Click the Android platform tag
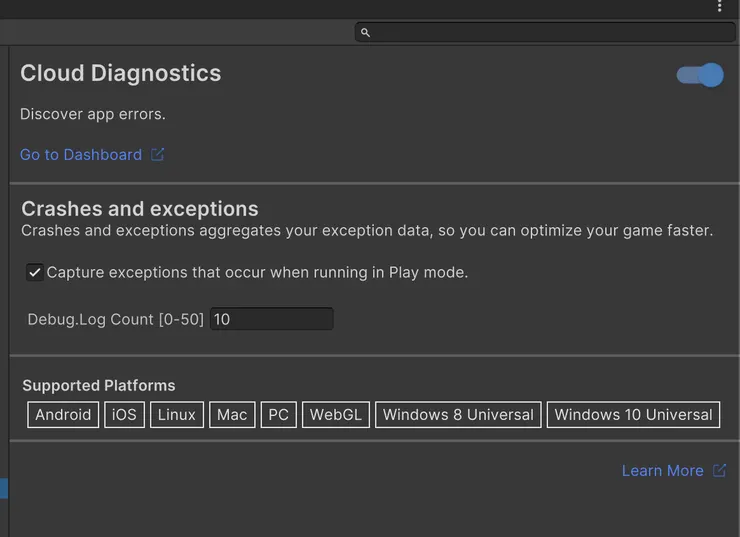The height and width of the screenshot is (537, 740). coord(63,415)
